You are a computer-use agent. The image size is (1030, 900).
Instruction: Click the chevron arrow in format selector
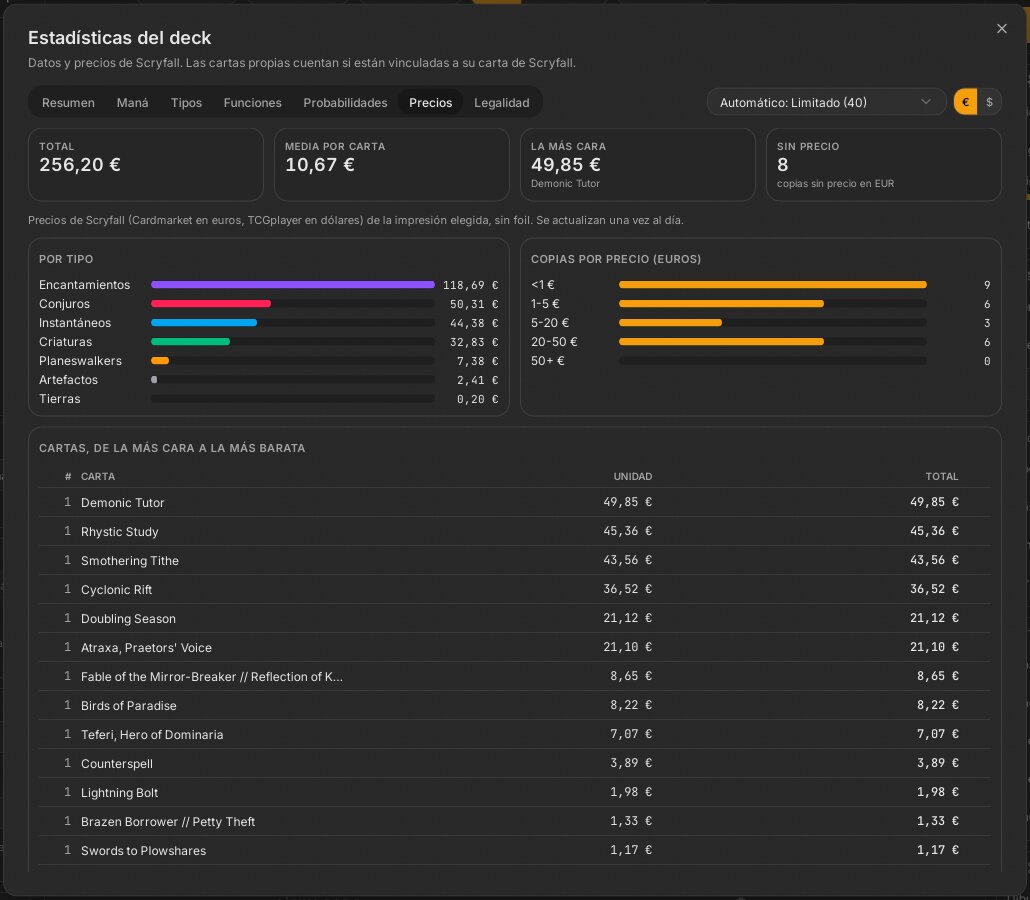pos(926,102)
